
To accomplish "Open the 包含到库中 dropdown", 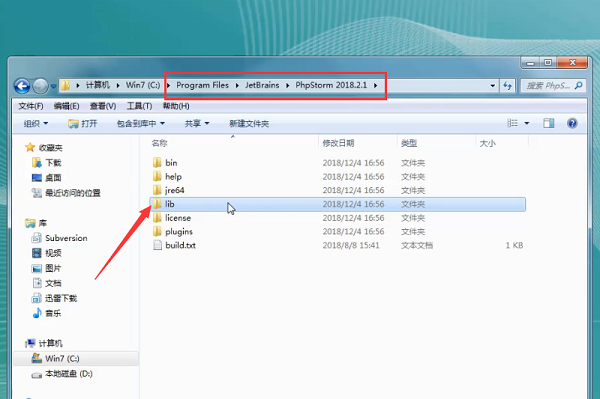I will pos(140,124).
